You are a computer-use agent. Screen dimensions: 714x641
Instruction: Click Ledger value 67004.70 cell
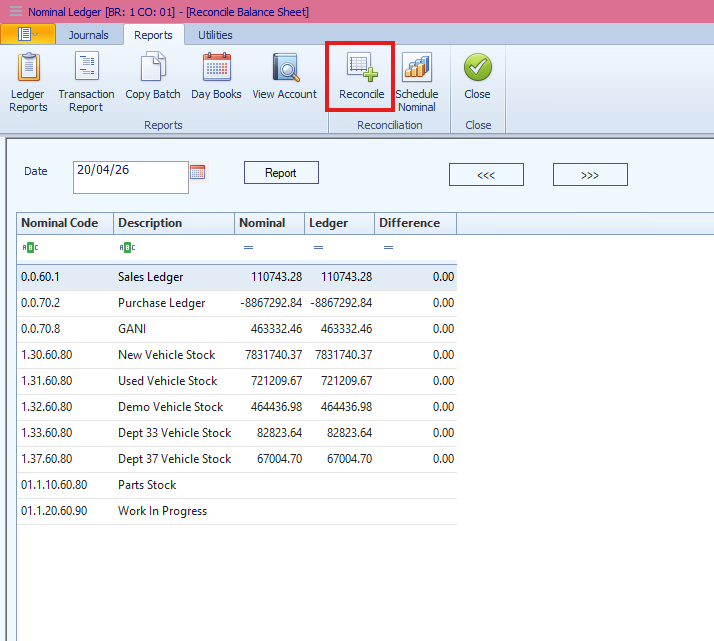click(x=340, y=459)
